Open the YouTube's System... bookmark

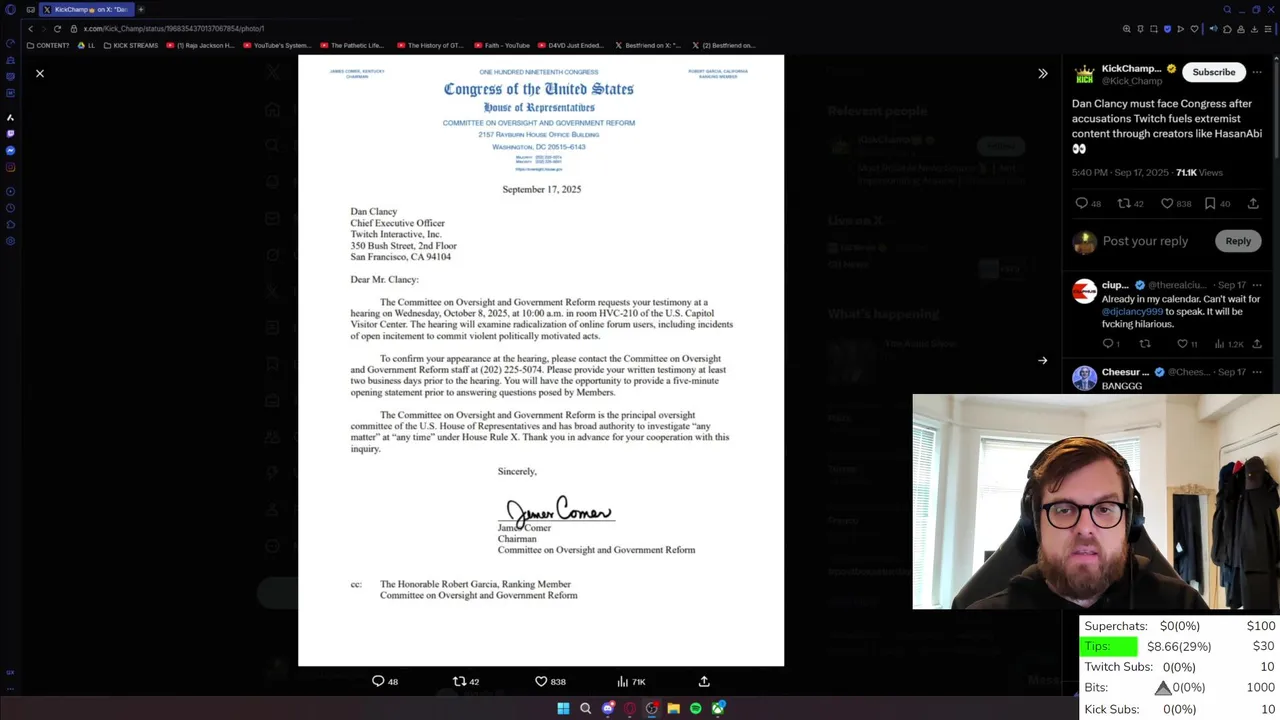click(277, 45)
